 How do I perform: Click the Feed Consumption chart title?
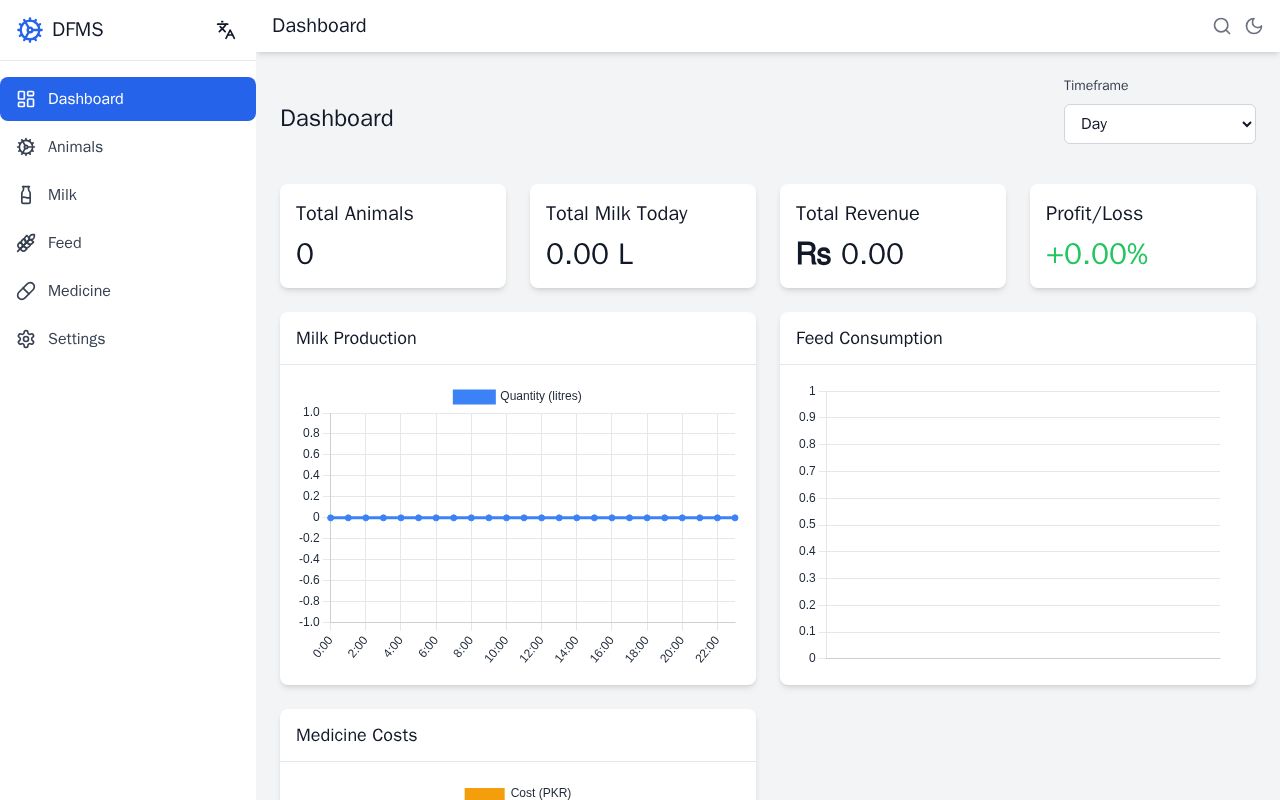(x=869, y=338)
